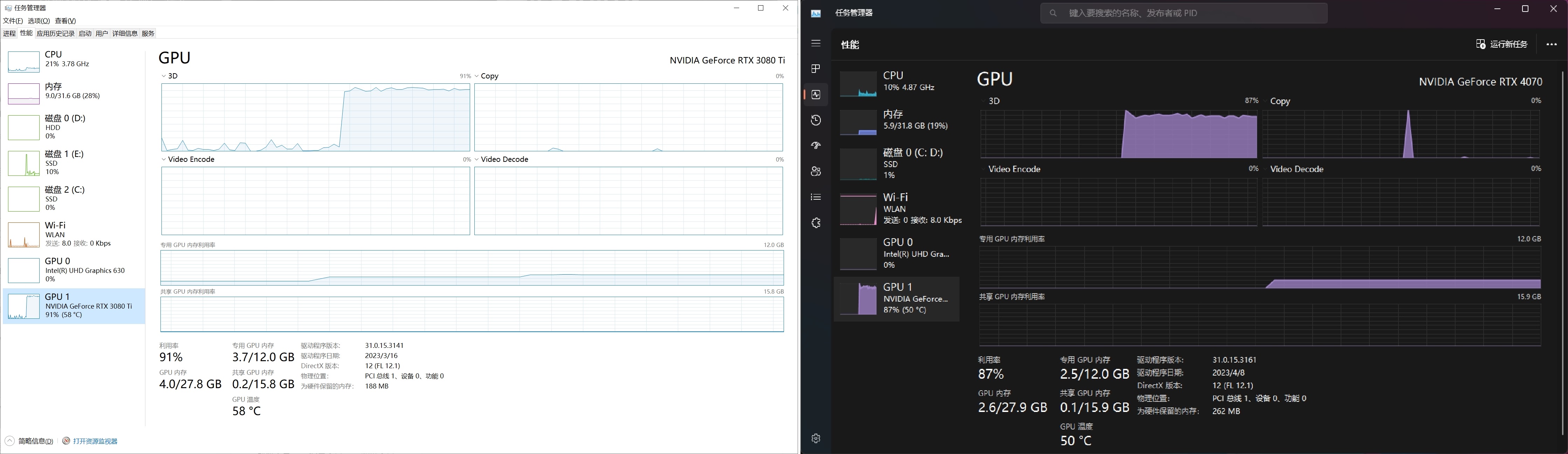Open Startup apps gauge icon in sidebar
This screenshot has width=1568, height=454.
click(816, 146)
